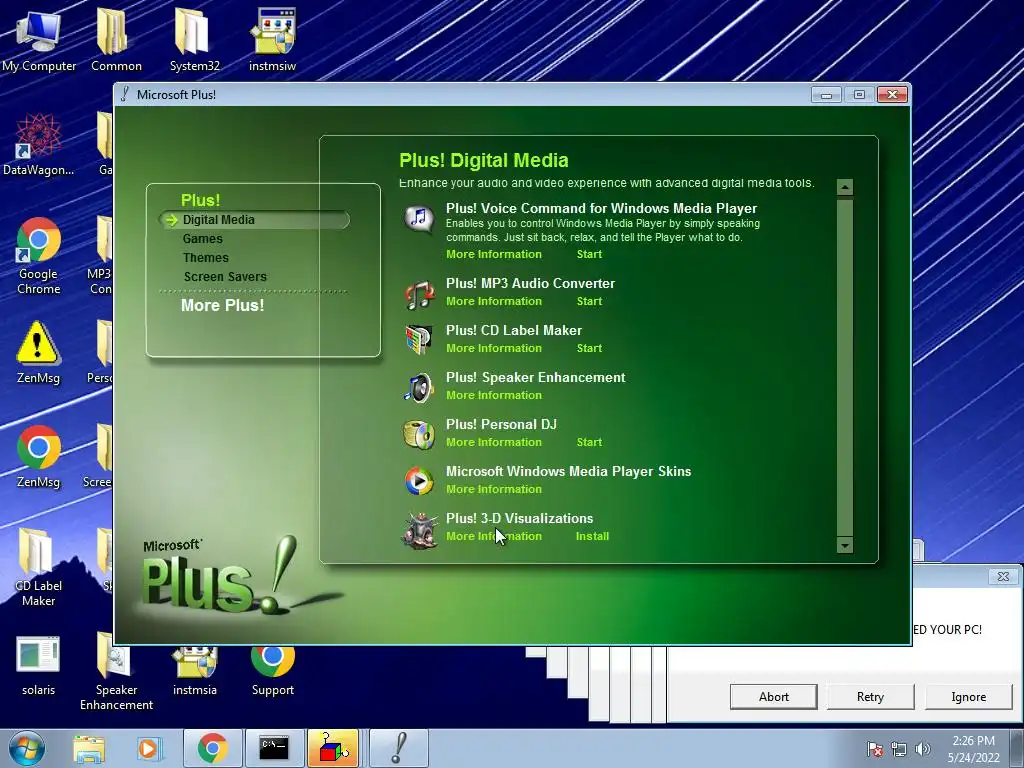The width and height of the screenshot is (1024, 768).
Task: Install Plus! 3-D Visualizations
Action: (592, 536)
